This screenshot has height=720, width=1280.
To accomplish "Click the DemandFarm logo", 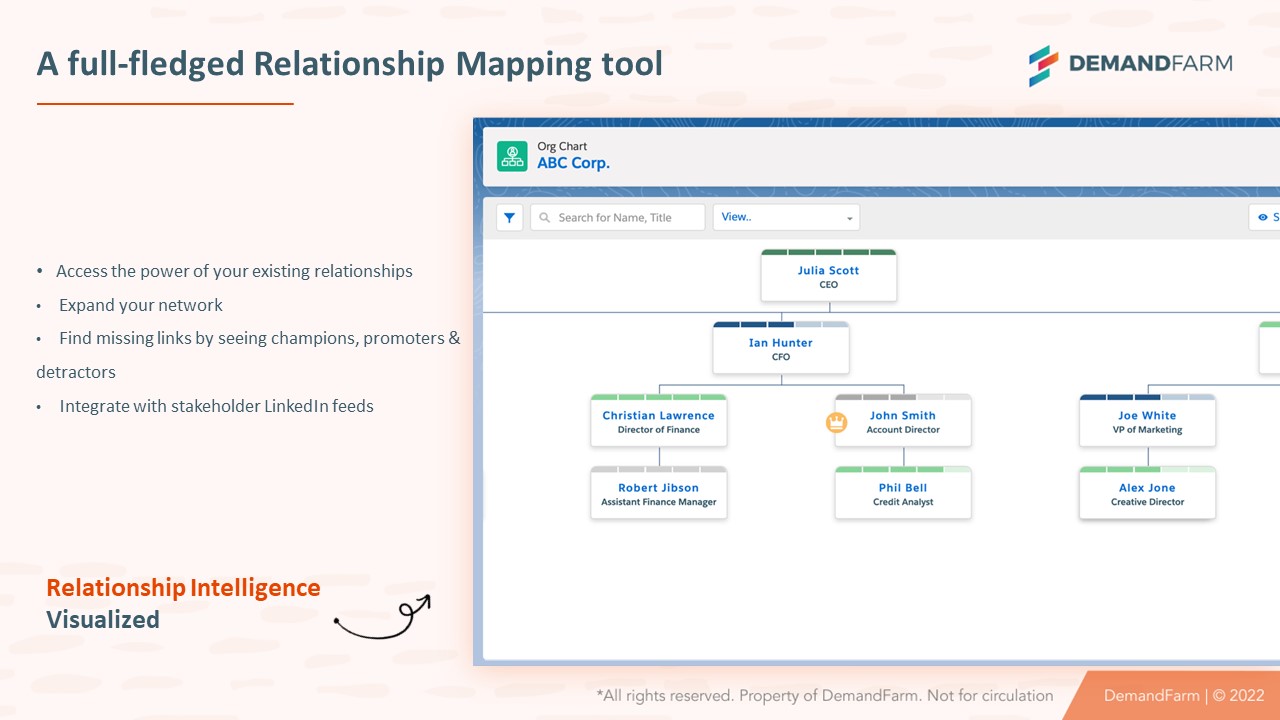I will tap(1130, 64).
